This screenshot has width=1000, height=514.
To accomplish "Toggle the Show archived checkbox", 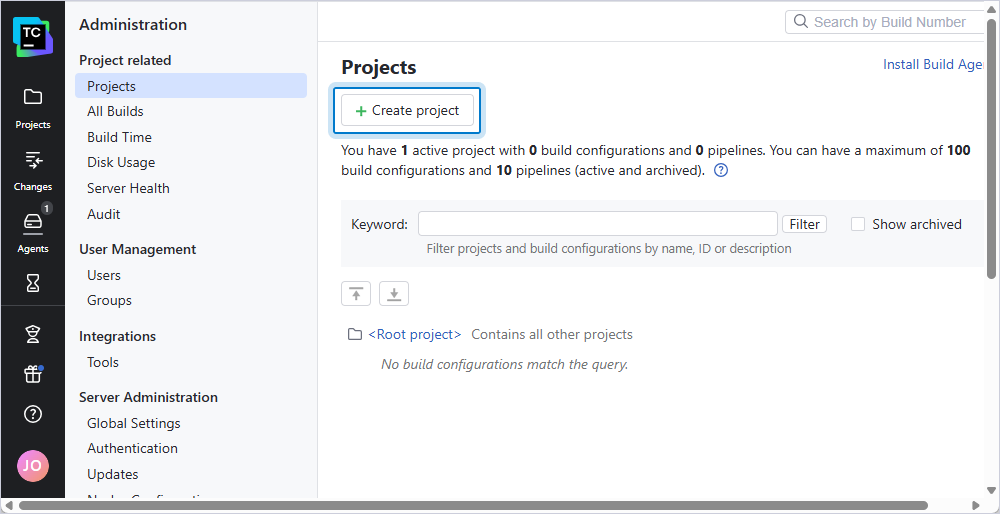I will (x=858, y=224).
